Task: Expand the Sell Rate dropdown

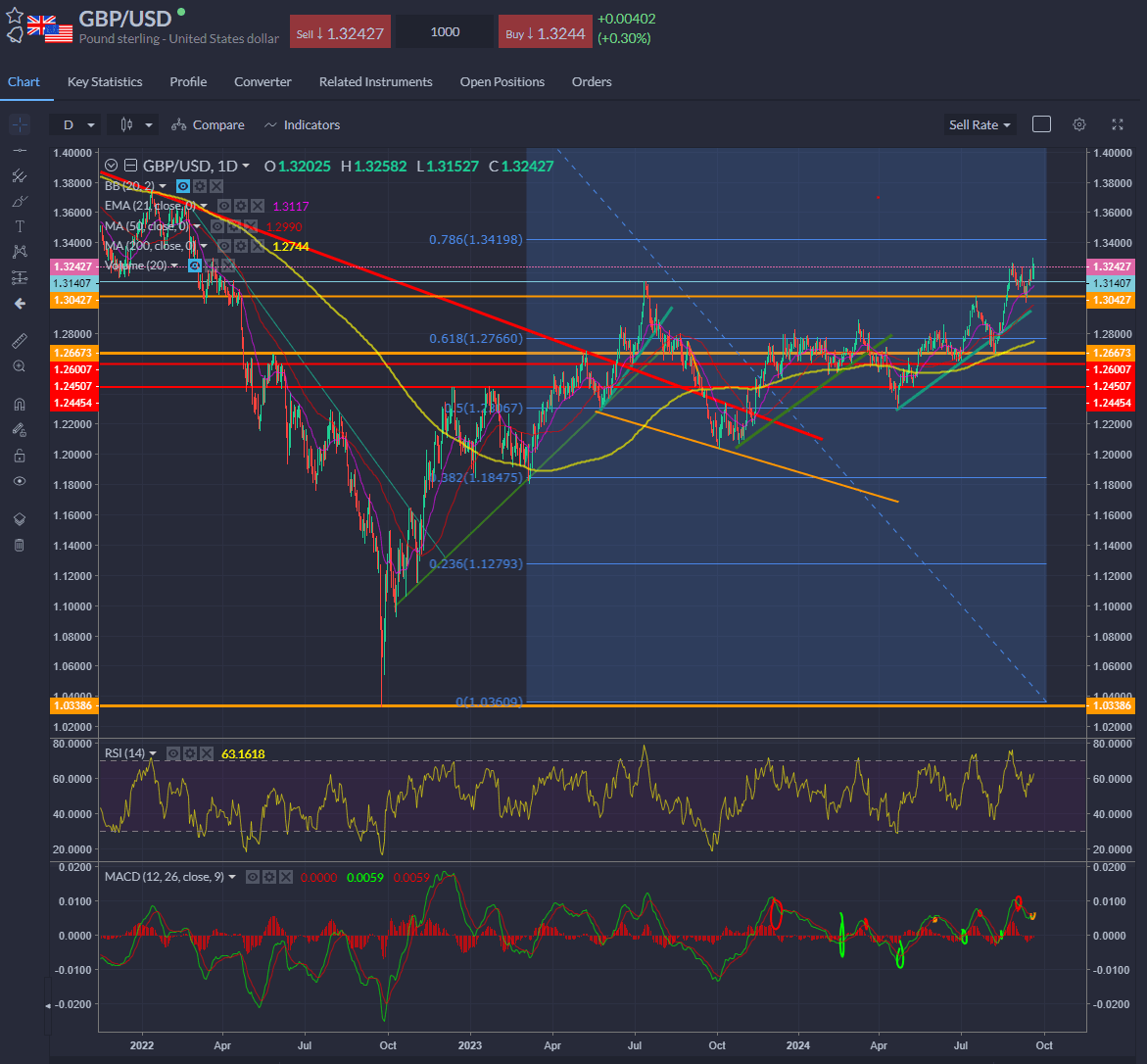Action: click(980, 124)
